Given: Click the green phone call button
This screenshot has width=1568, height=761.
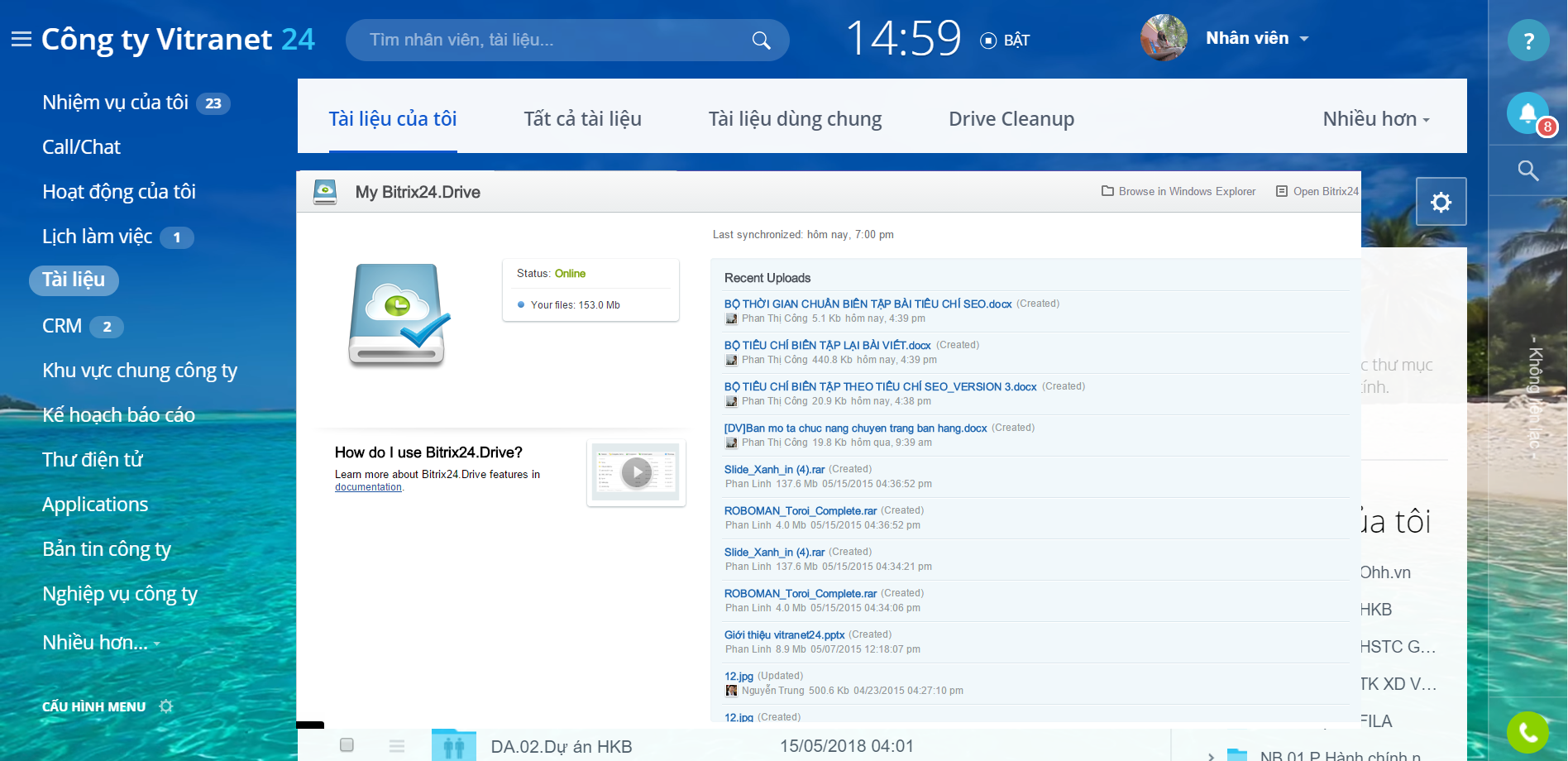Looking at the screenshot, I should pos(1527,732).
